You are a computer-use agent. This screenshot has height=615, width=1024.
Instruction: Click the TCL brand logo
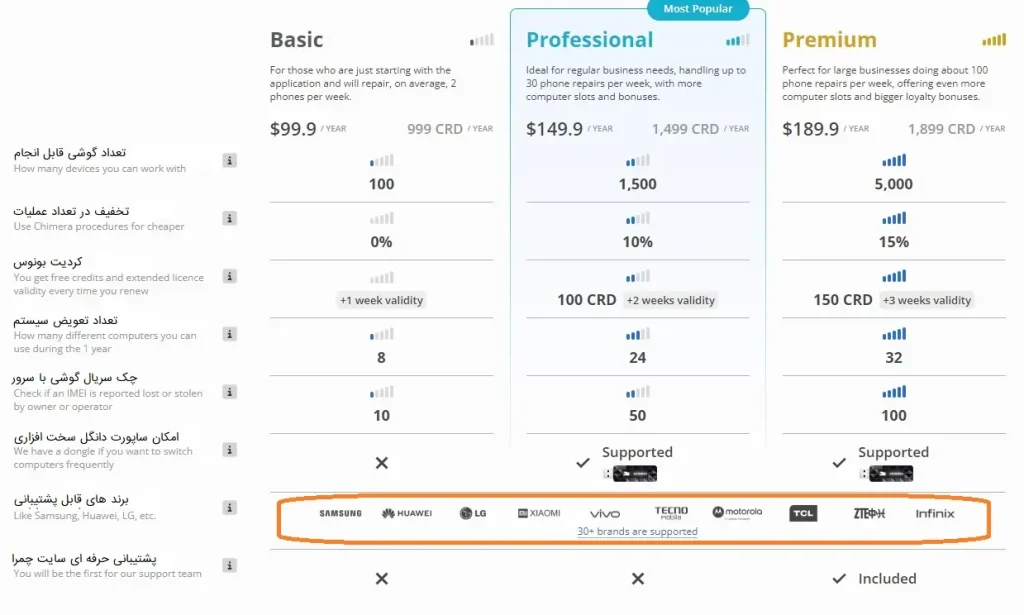click(x=803, y=513)
